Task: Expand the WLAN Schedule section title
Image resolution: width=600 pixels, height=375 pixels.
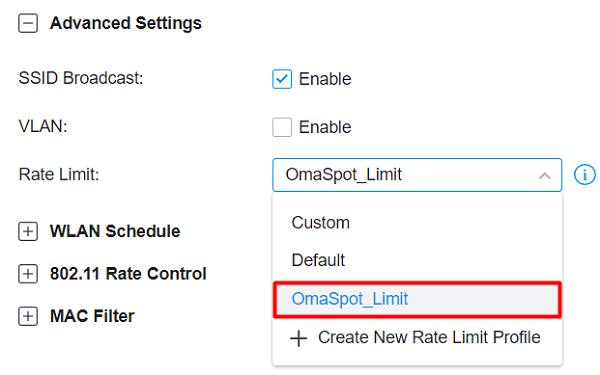Action: tap(115, 231)
